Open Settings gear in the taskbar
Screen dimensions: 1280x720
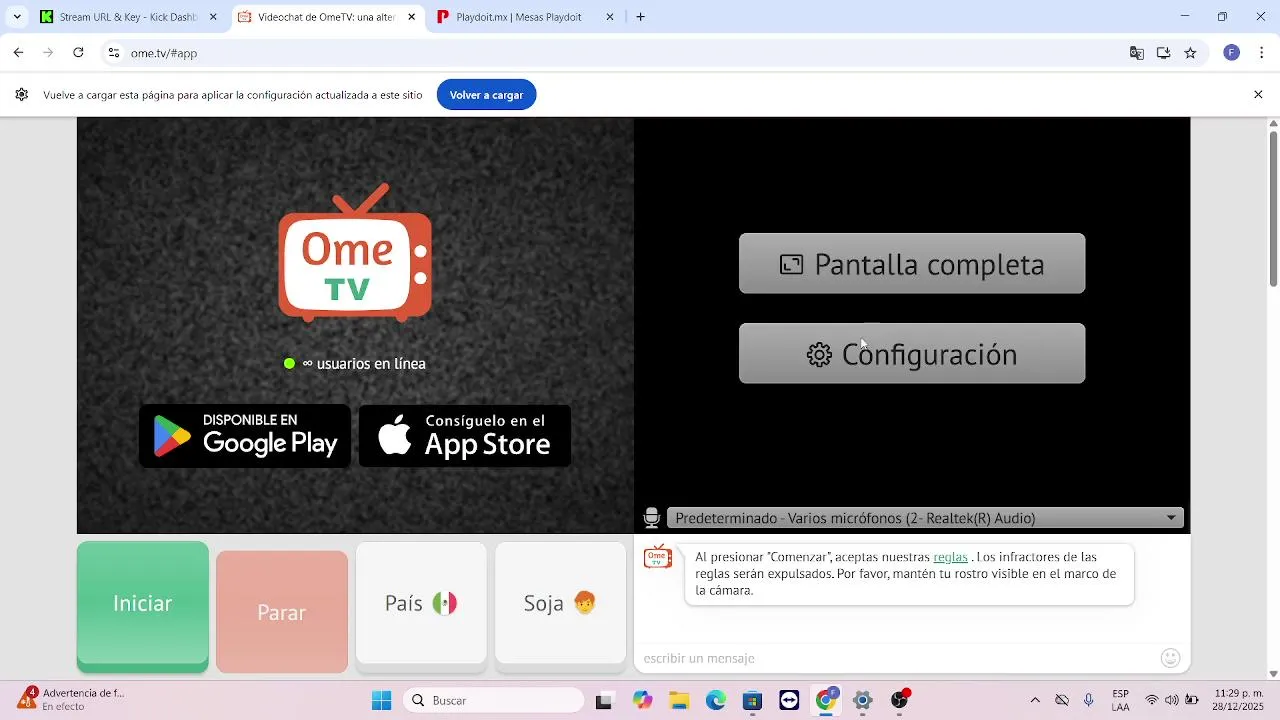point(863,701)
